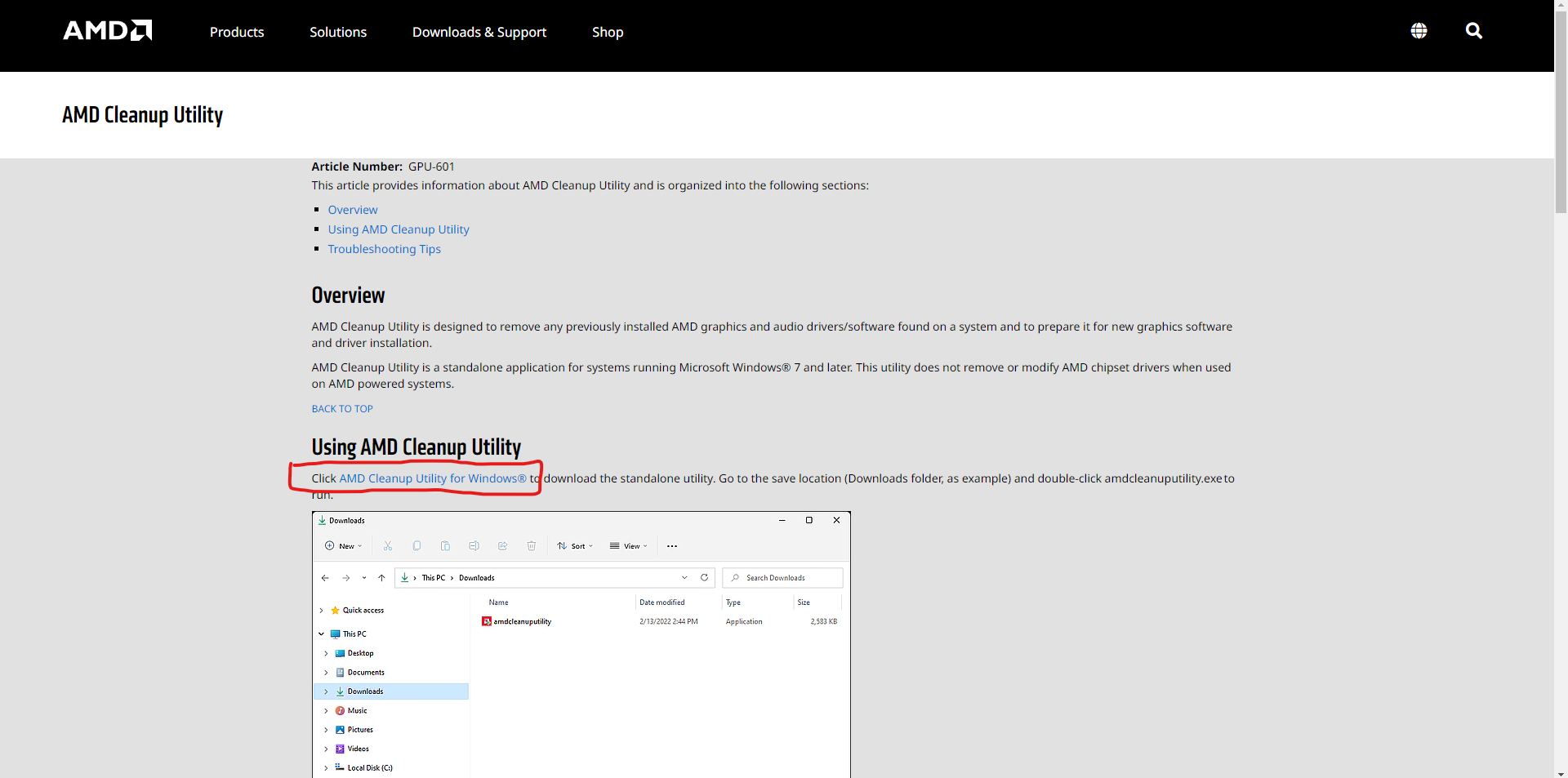Follow the Using AMD Cleanup Utility contents link
Screen dimensions: 1568x778
[399, 229]
